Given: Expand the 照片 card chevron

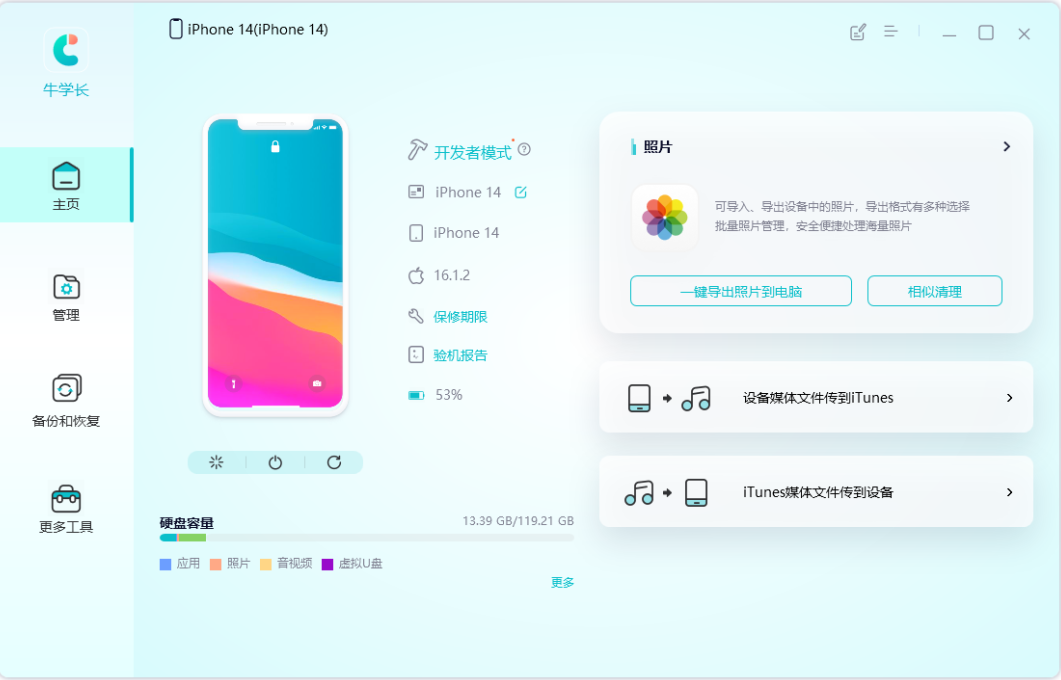Looking at the screenshot, I should [1007, 146].
